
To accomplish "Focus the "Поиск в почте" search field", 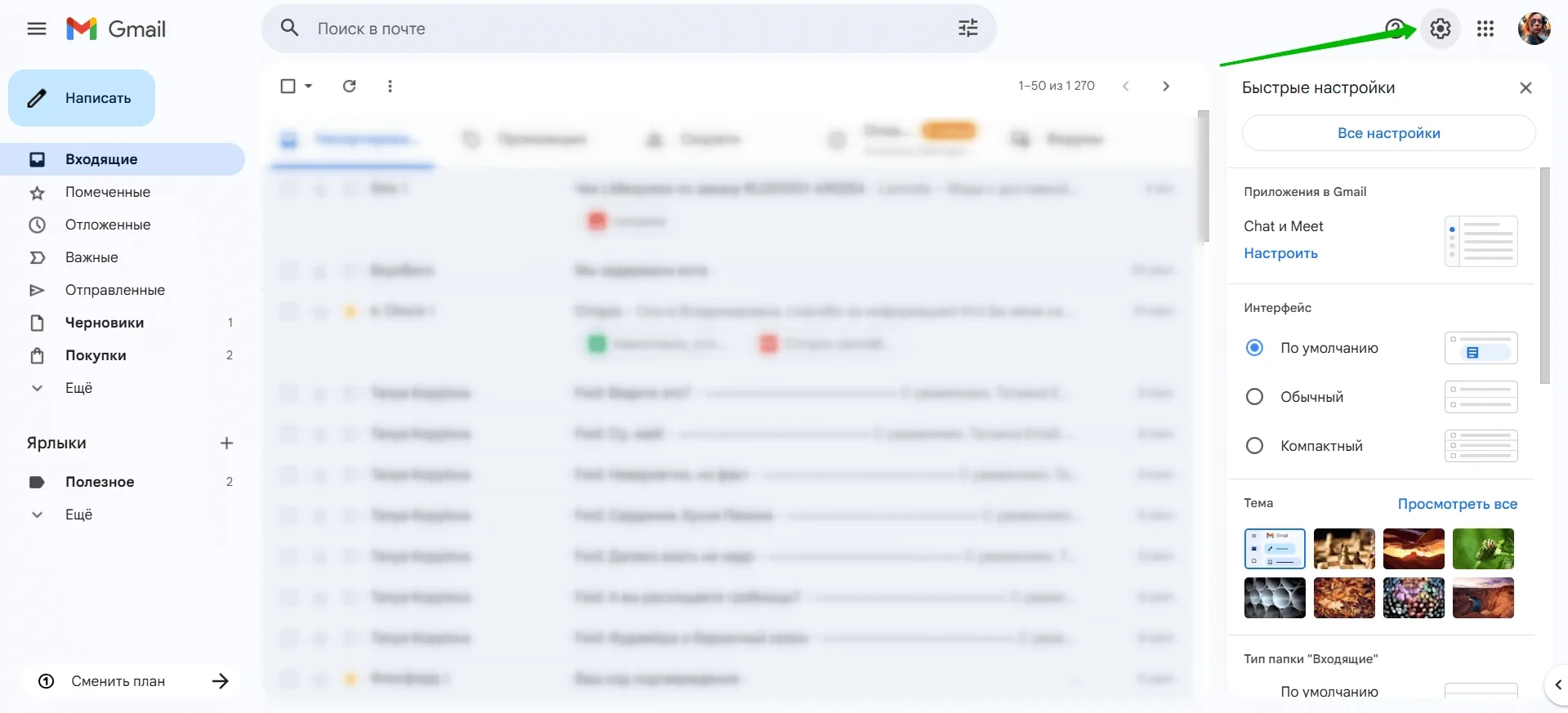I will pos(629,29).
